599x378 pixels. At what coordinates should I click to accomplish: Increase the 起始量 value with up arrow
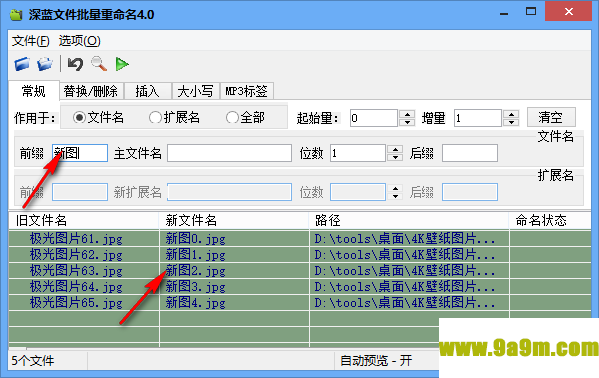coord(407,114)
